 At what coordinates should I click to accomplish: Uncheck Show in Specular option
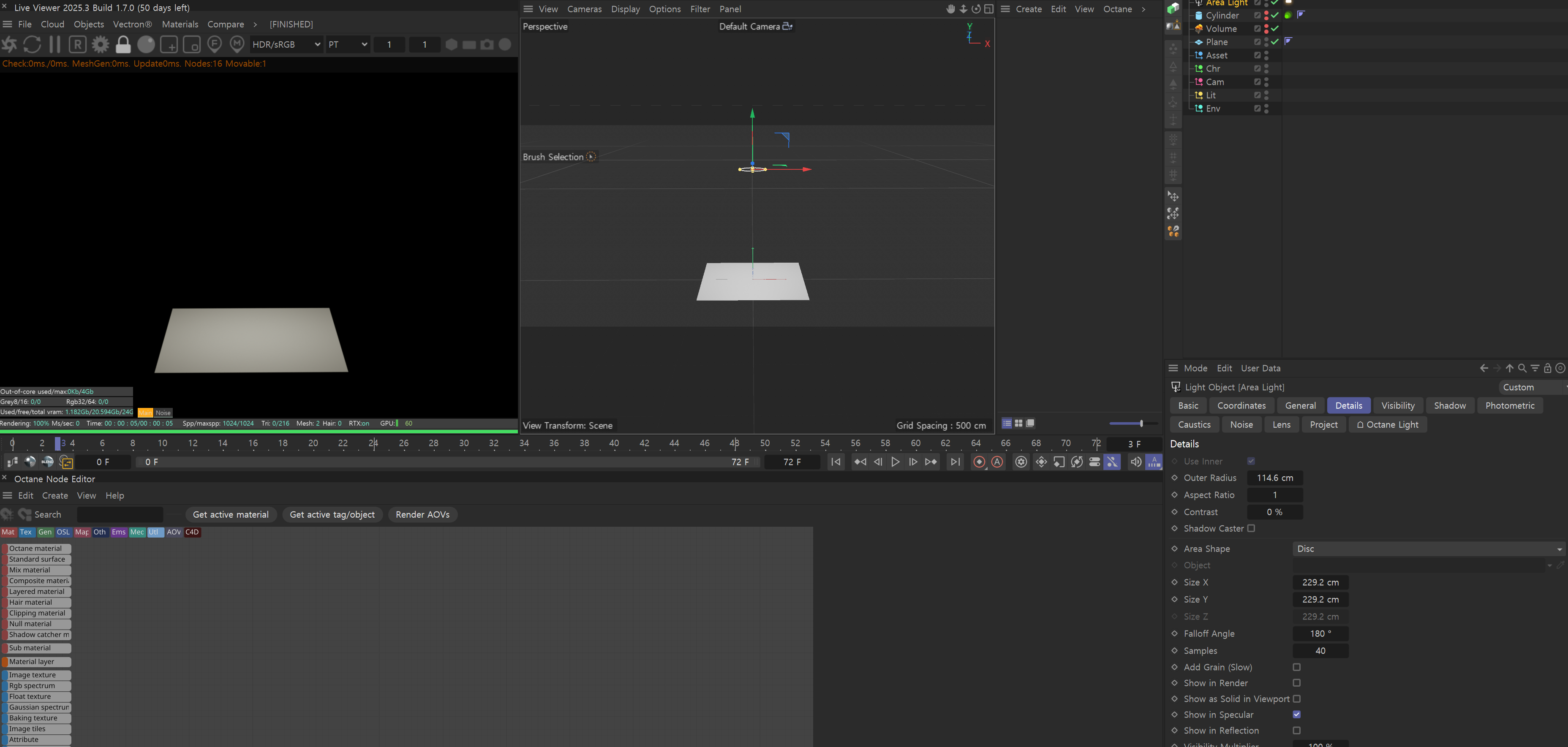pyautogui.click(x=1296, y=715)
